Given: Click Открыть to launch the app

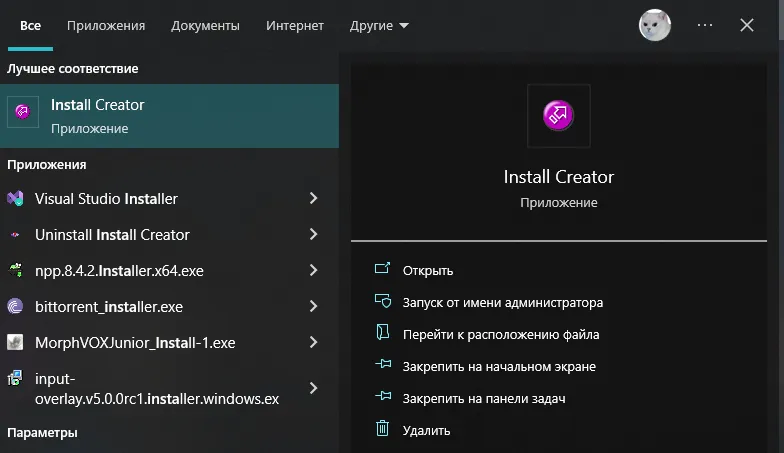Looking at the screenshot, I should pyautogui.click(x=428, y=270).
